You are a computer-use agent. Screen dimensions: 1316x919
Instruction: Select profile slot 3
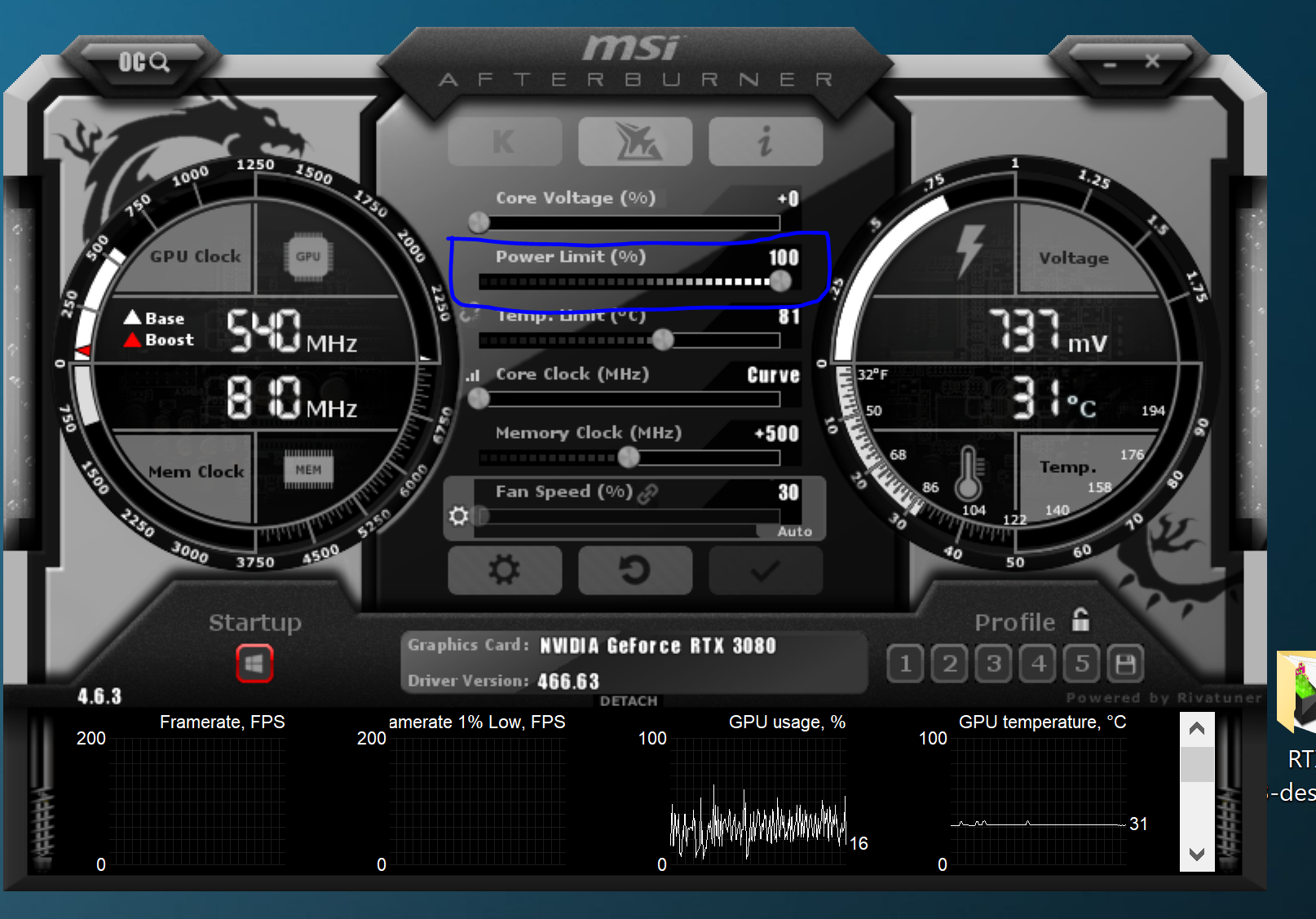994,664
